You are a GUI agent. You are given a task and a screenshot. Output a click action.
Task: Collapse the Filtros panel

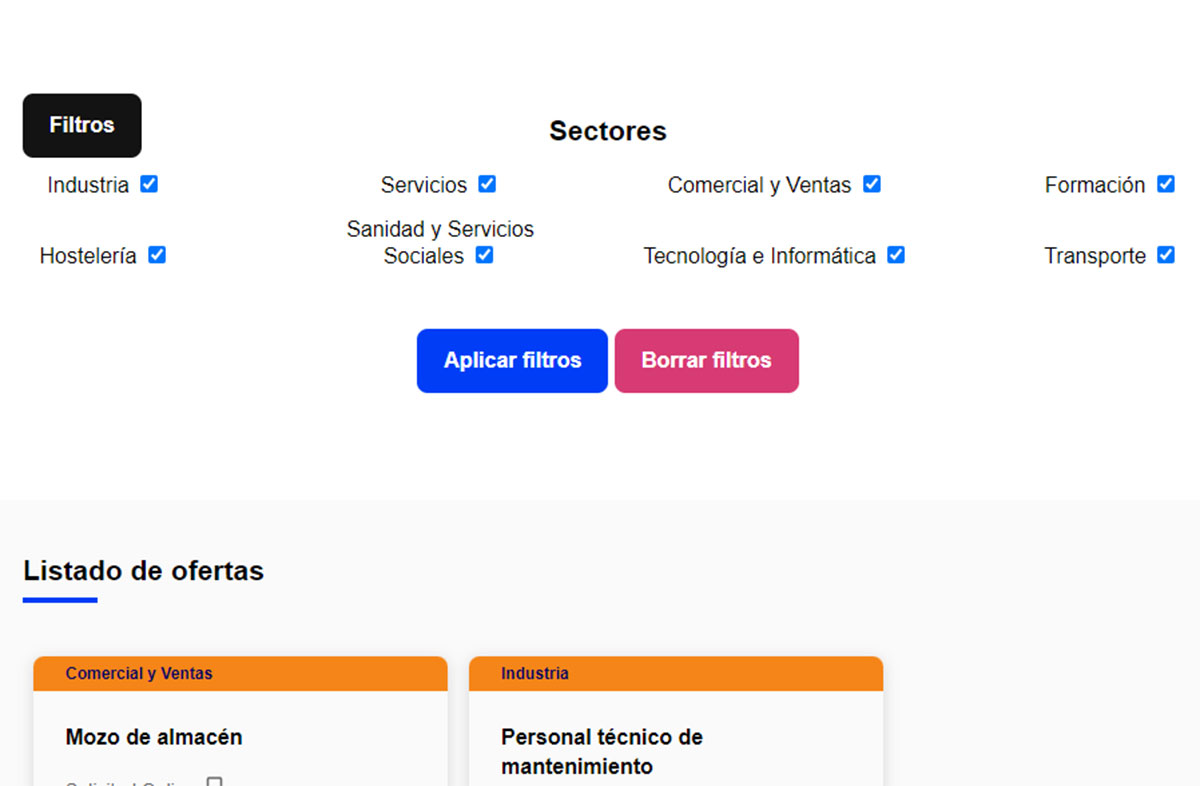point(82,126)
